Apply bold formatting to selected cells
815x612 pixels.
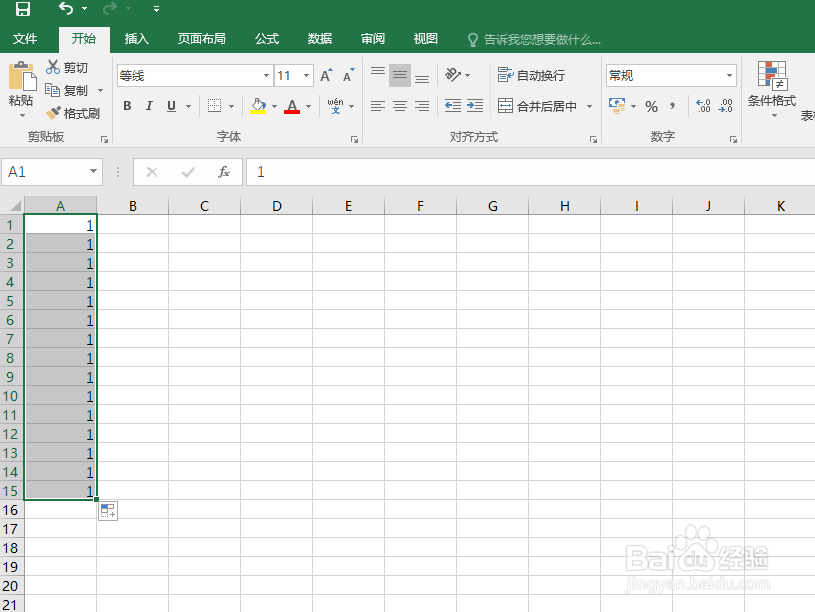127,105
